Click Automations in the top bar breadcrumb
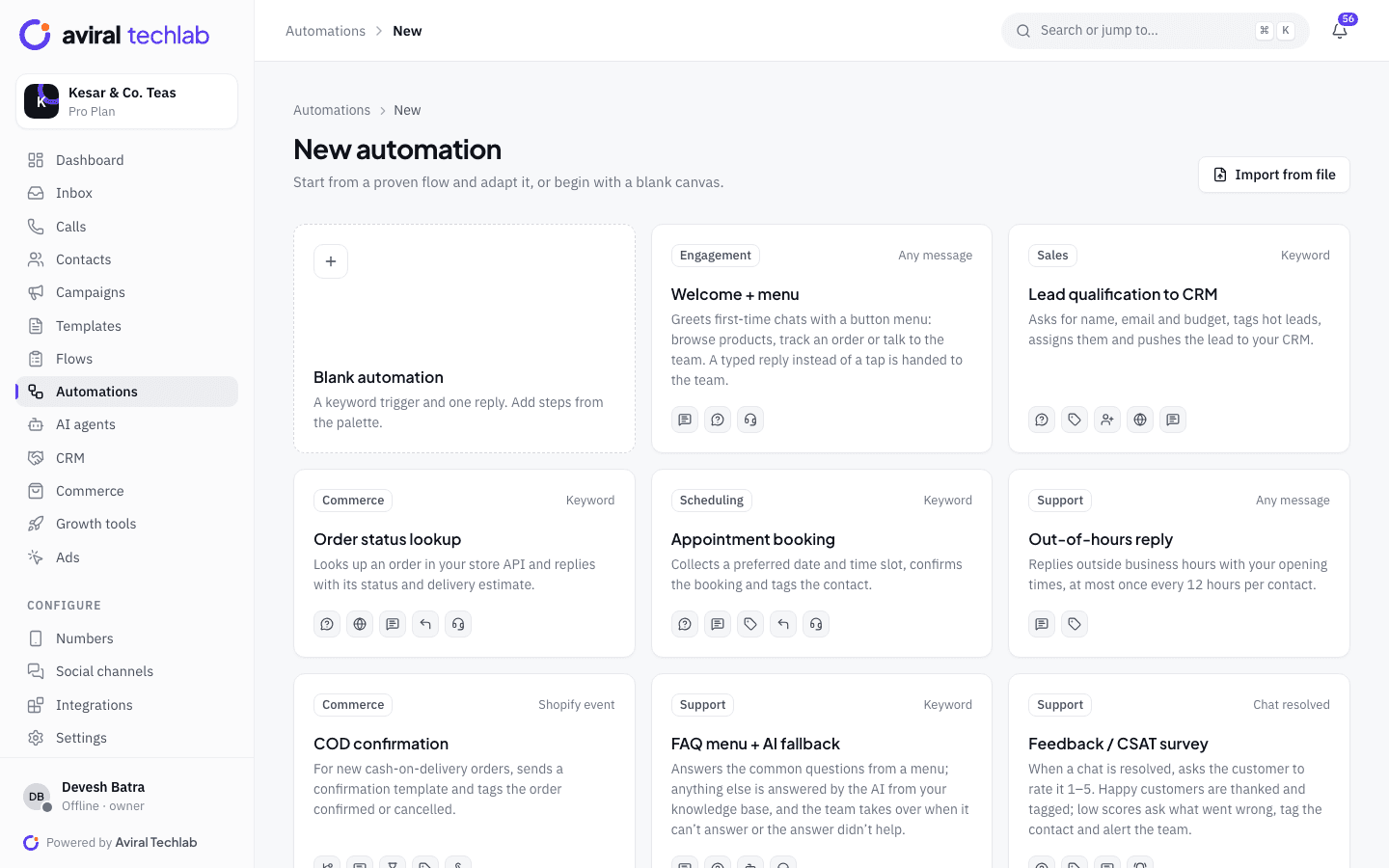 [325, 31]
